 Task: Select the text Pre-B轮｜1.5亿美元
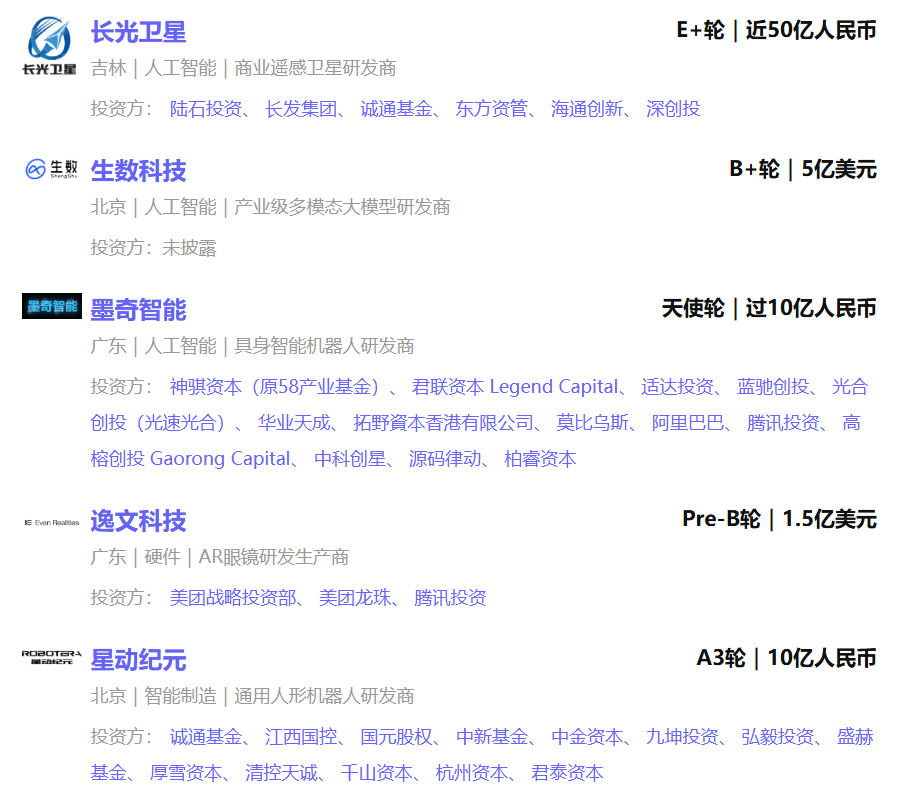tap(779, 520)
